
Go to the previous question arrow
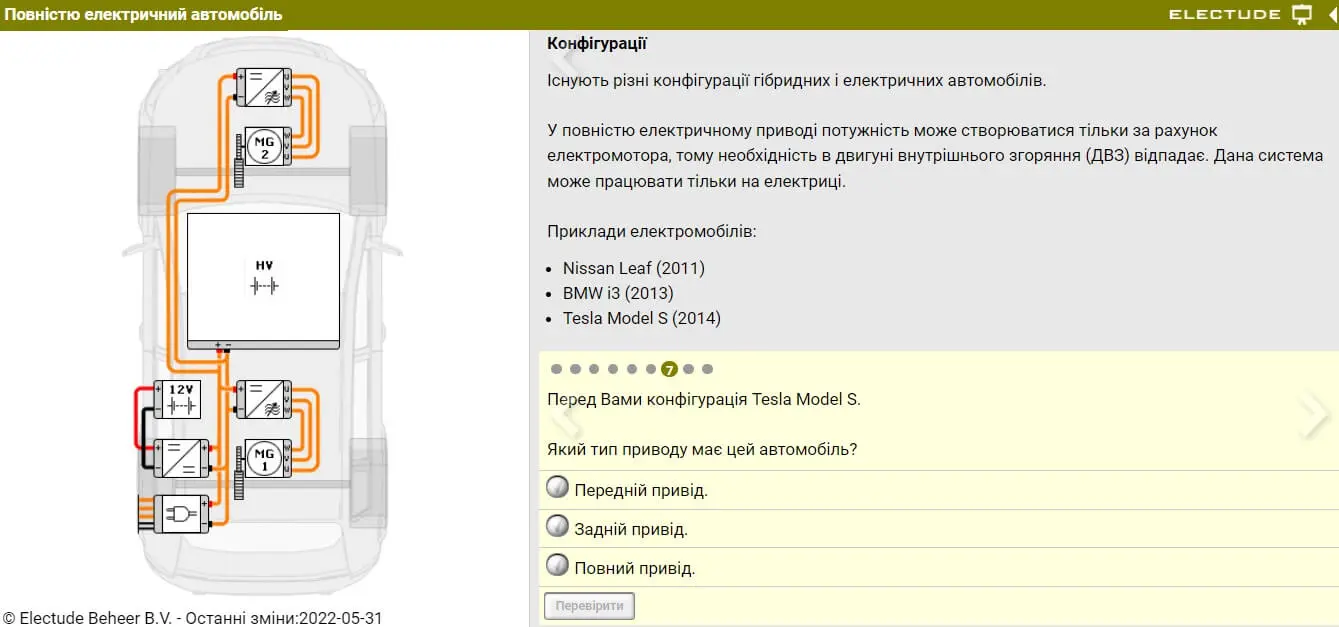click(x=566, y=414)
